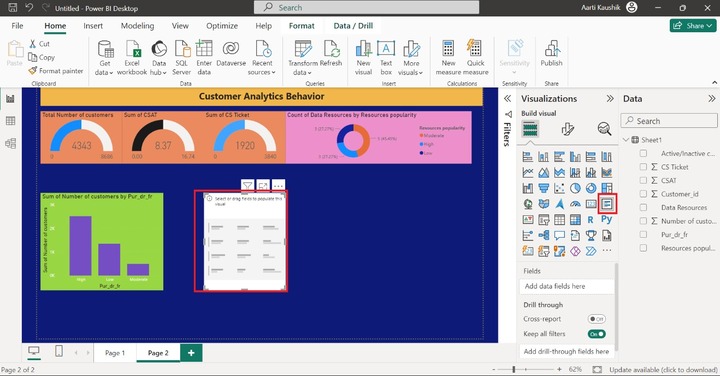Choose the funnel chart visual
This screenshot has width=720, height=376.
544,188
